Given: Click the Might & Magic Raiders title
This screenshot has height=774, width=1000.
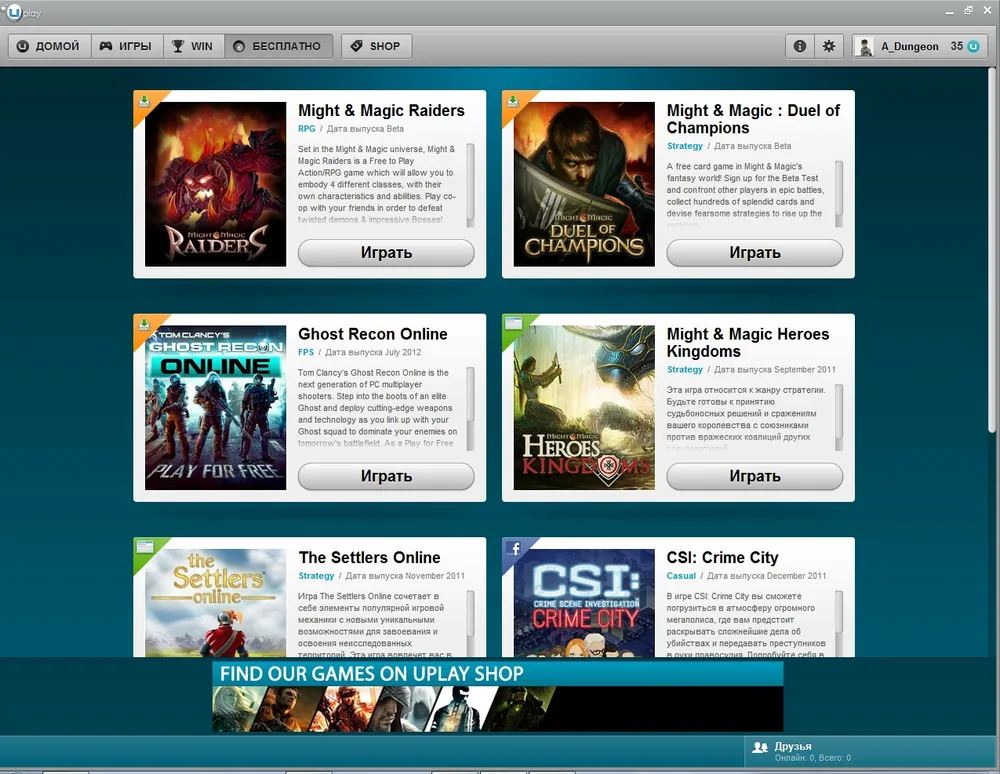Looking at the screenshot, I should [x=381, y=110].
